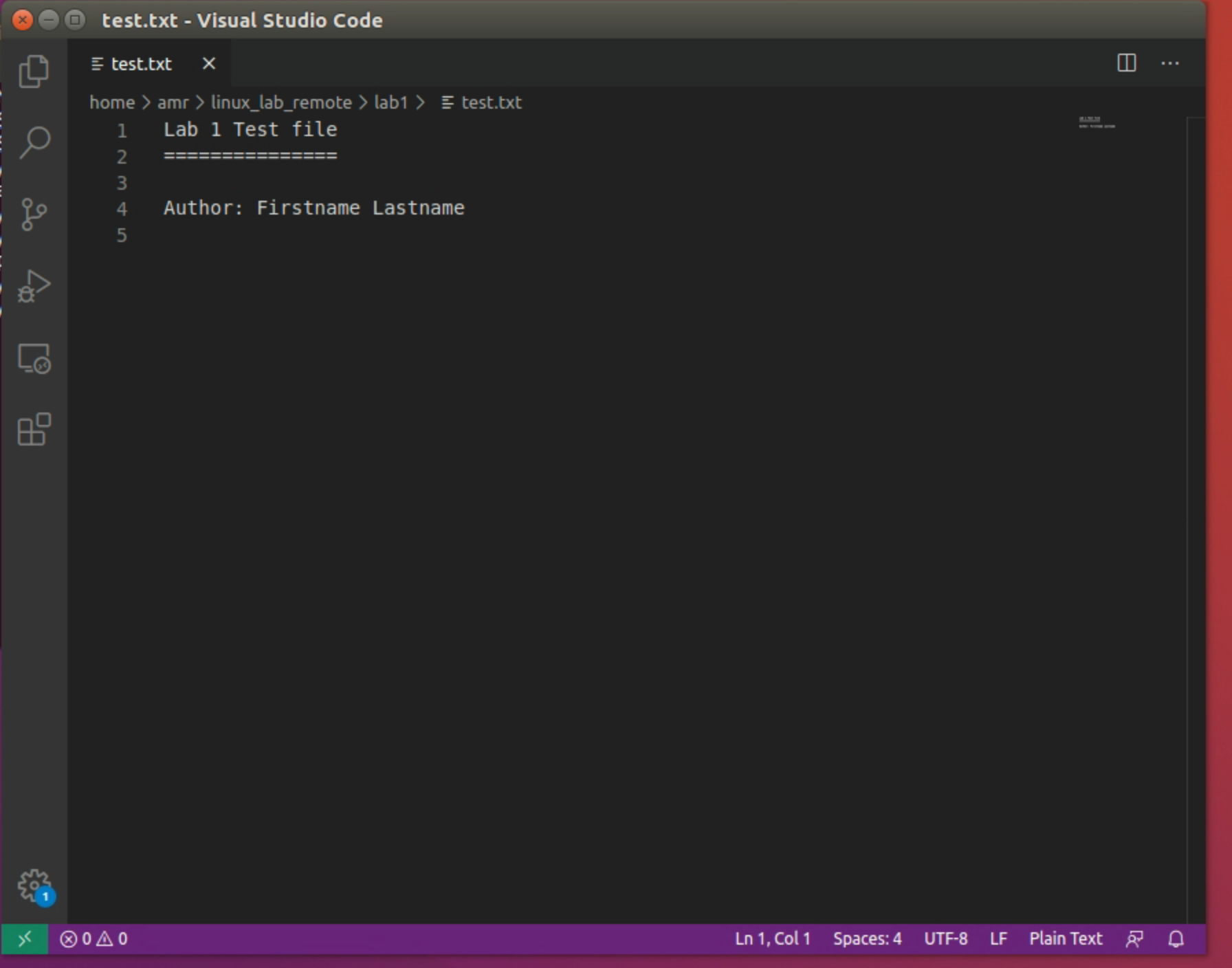This screenshot has height=968, width=1232.
Task: Change language mode from Plain Text
Action: tap(1065, 938)
